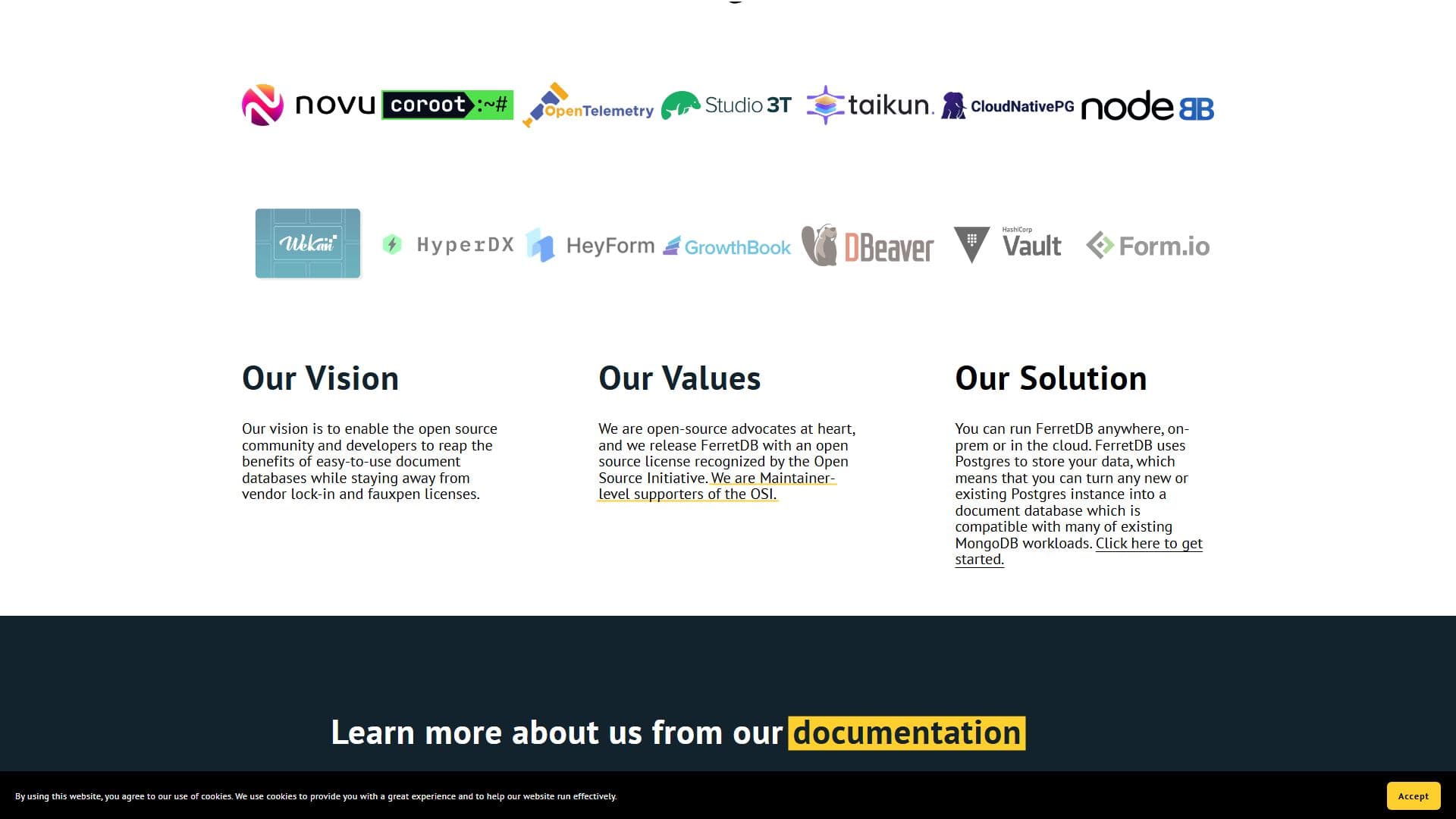Click the cookie usage notice text
This screenshot has height=819, width=1456.
[315, 796]
